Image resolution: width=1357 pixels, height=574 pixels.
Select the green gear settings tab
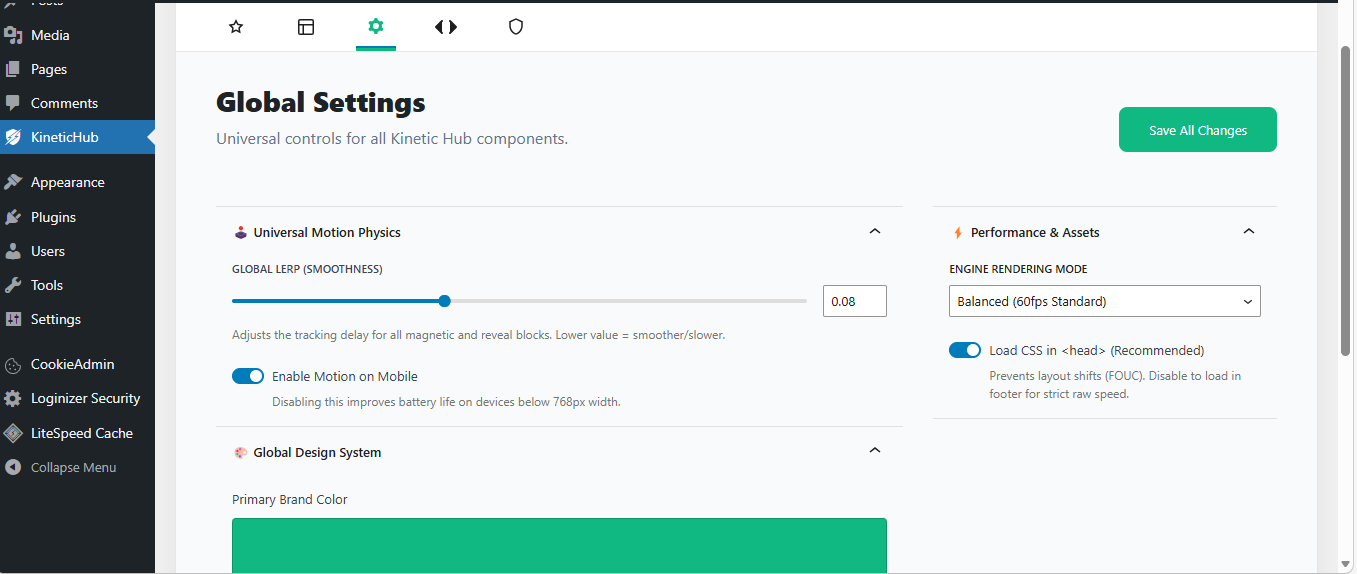[x=376, y=26]
